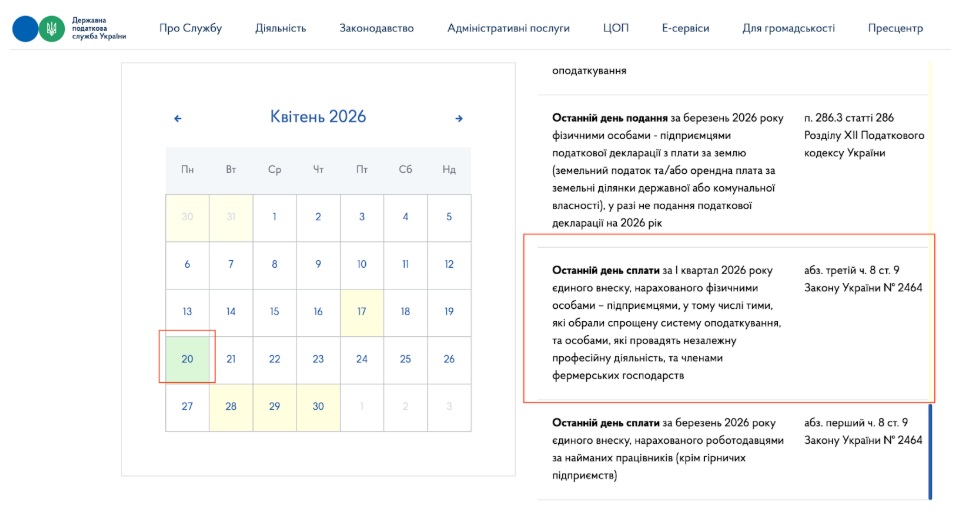Select March 31 in the calendar
964x519 pixels.
point(231,217)
